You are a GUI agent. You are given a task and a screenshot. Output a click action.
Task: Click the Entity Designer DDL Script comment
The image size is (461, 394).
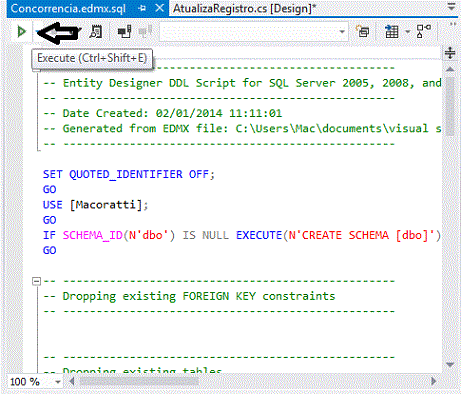coord(242,83)
